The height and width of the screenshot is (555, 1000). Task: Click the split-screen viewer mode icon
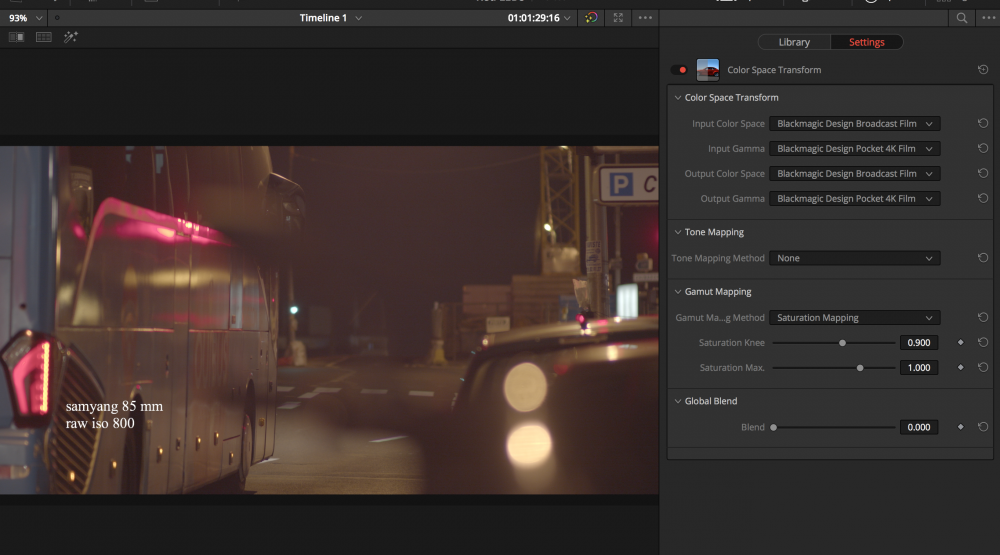pyautogui.click(x=44, y=37)
